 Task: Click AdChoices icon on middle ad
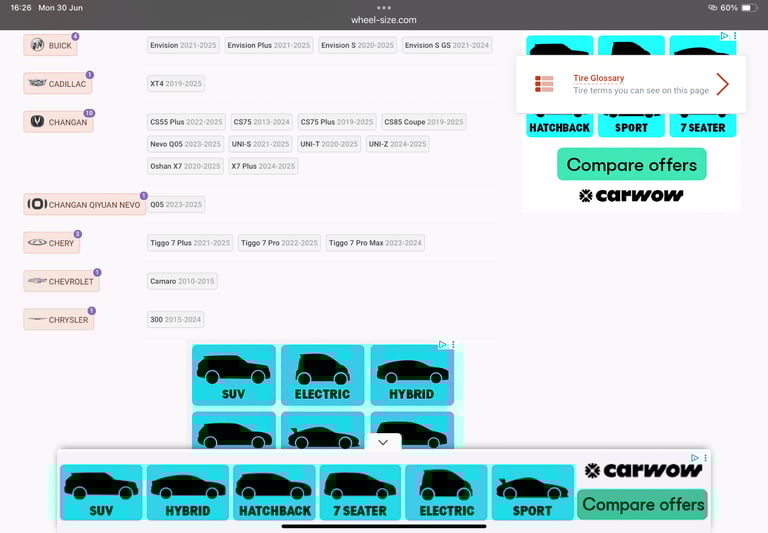pyautogui.click(x=443, y=344)
